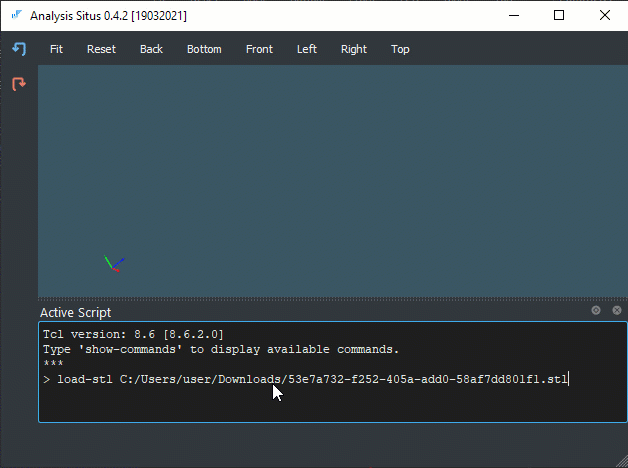Click the 'show-commands' hint line
This screenshot has width=628, height=468.
point(221,349)
